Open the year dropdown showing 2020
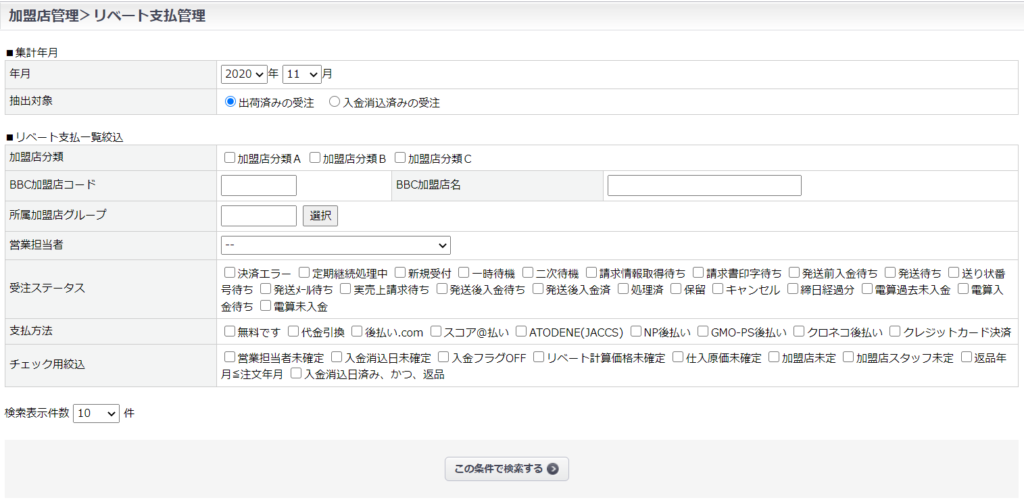 [x=244, y=74]
